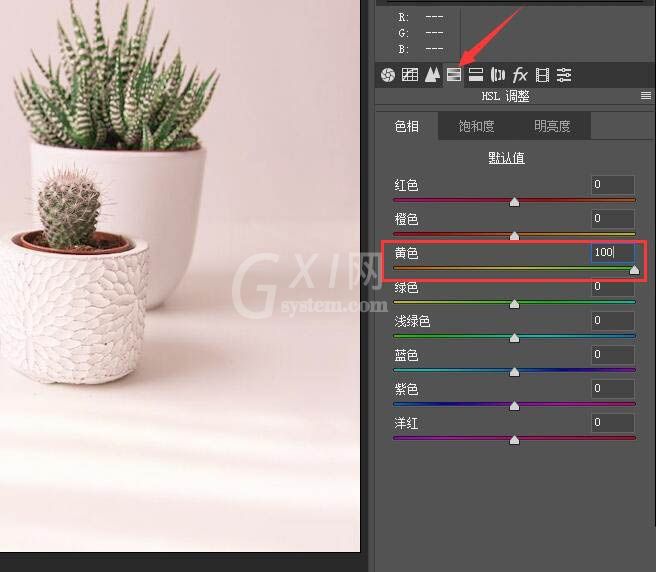Open the Effects fx panel icon

click(x=520, y=75)
